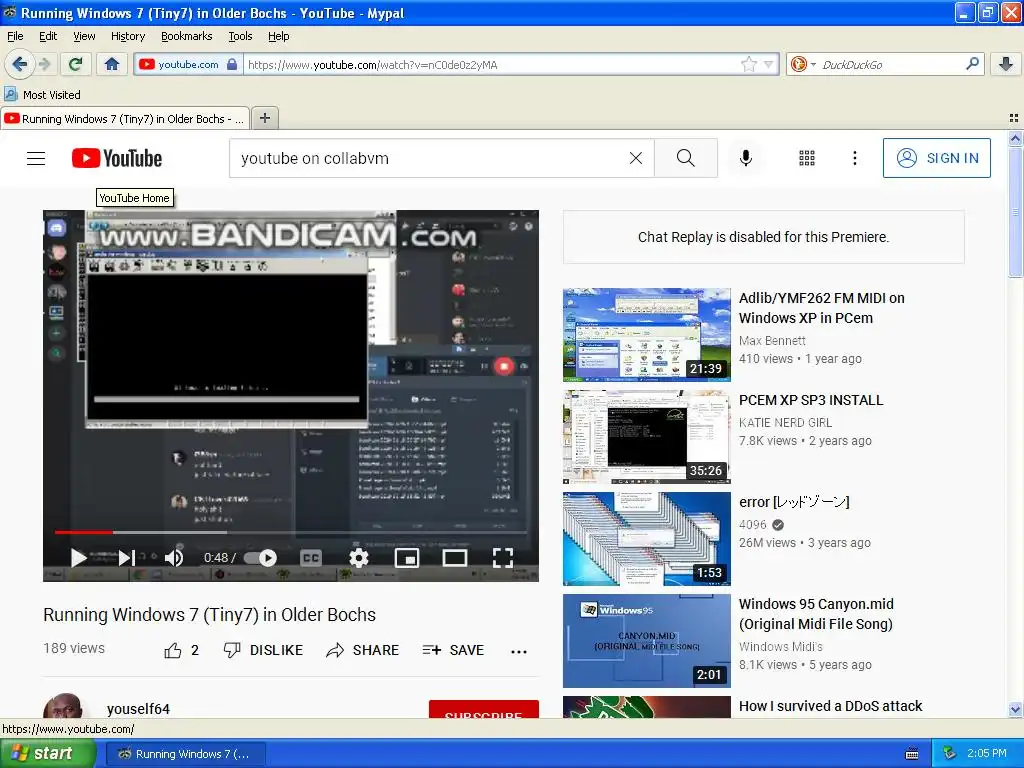Open more actions ellipsis below video

point(519,651)
